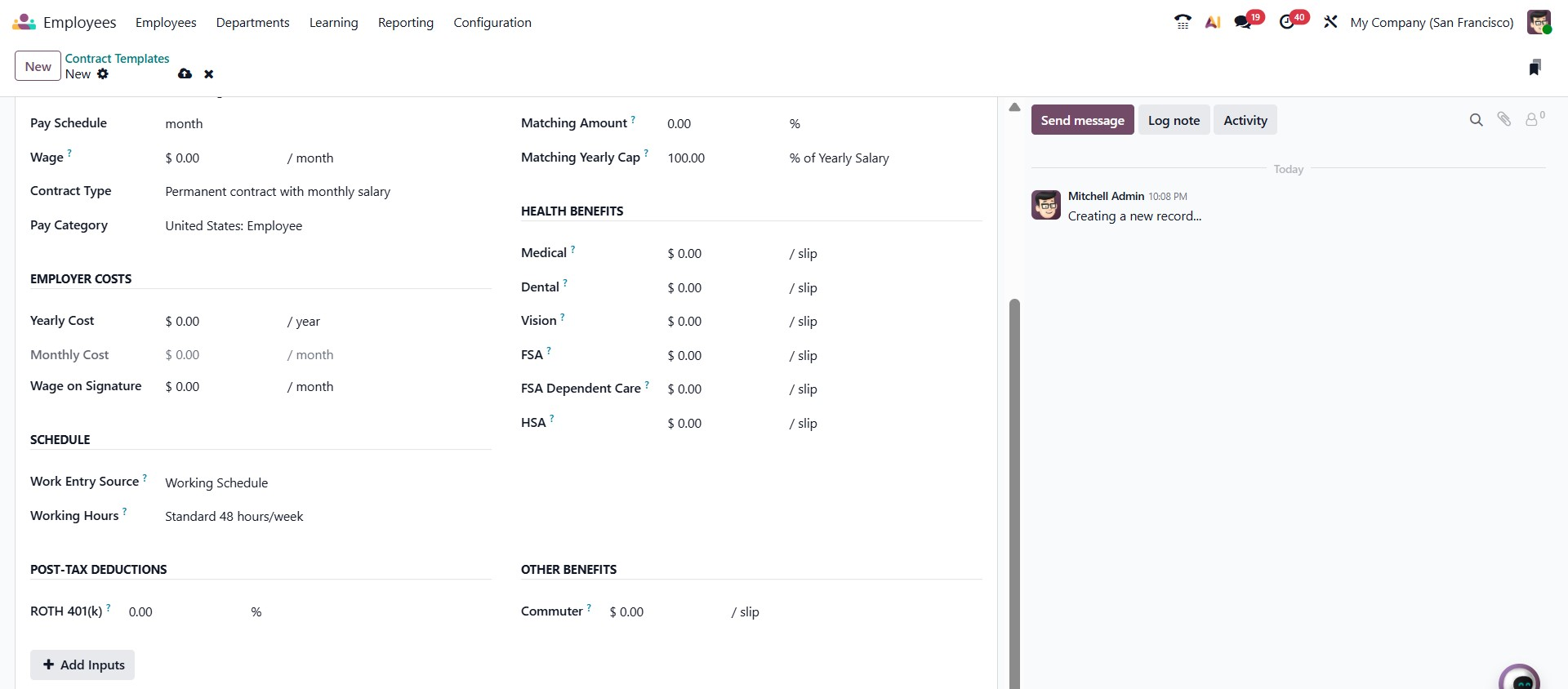The width and height of the screenshot is (1568, 689).
Task: Click the bookmark icon below the avatar
Action: point(1535,68)
